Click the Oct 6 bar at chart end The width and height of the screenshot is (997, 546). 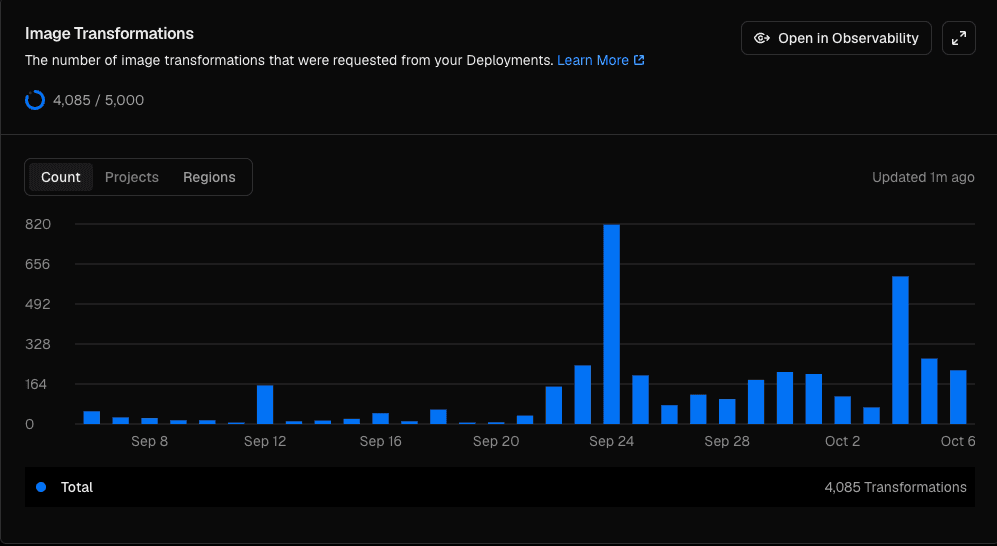(958, 397)
